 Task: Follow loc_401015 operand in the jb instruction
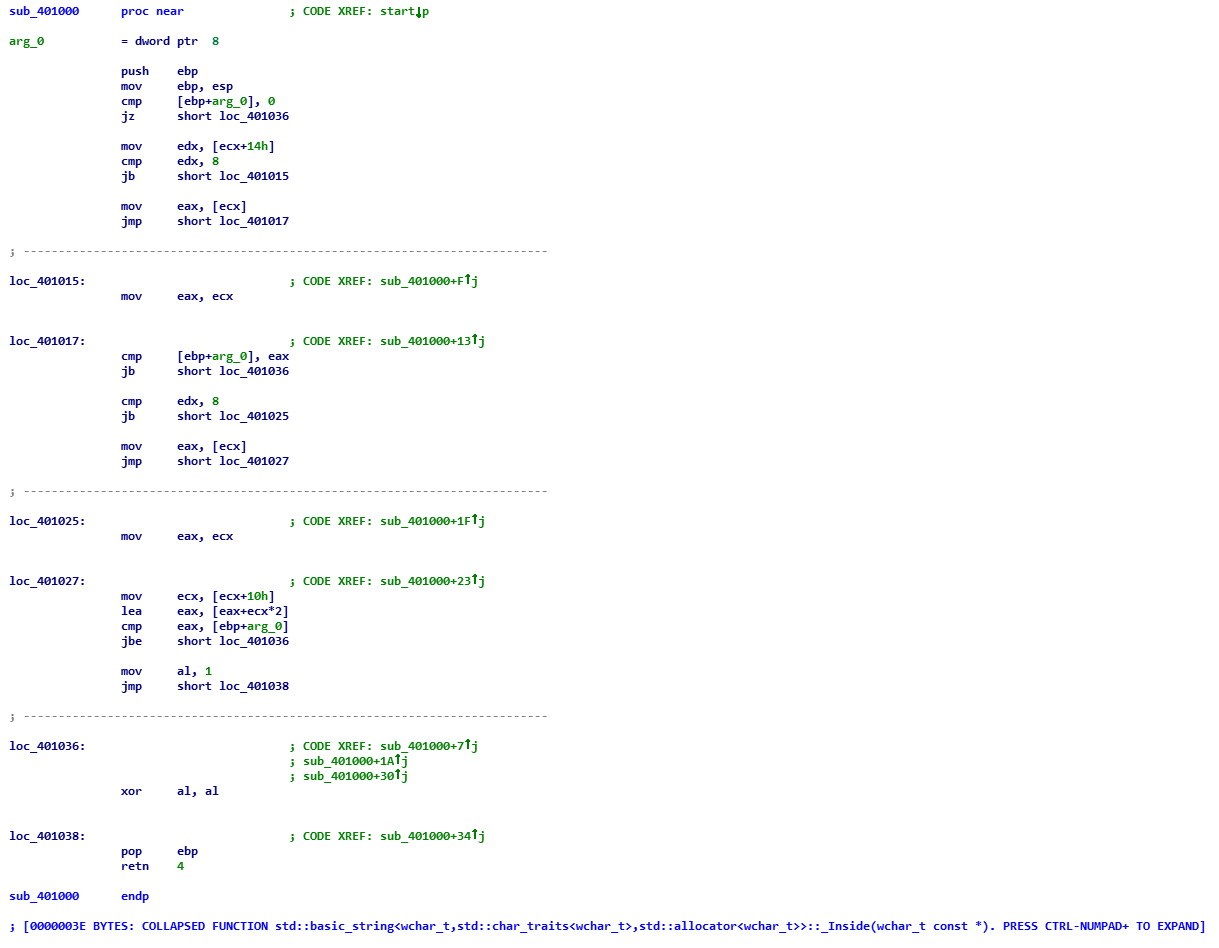(254, 176)
